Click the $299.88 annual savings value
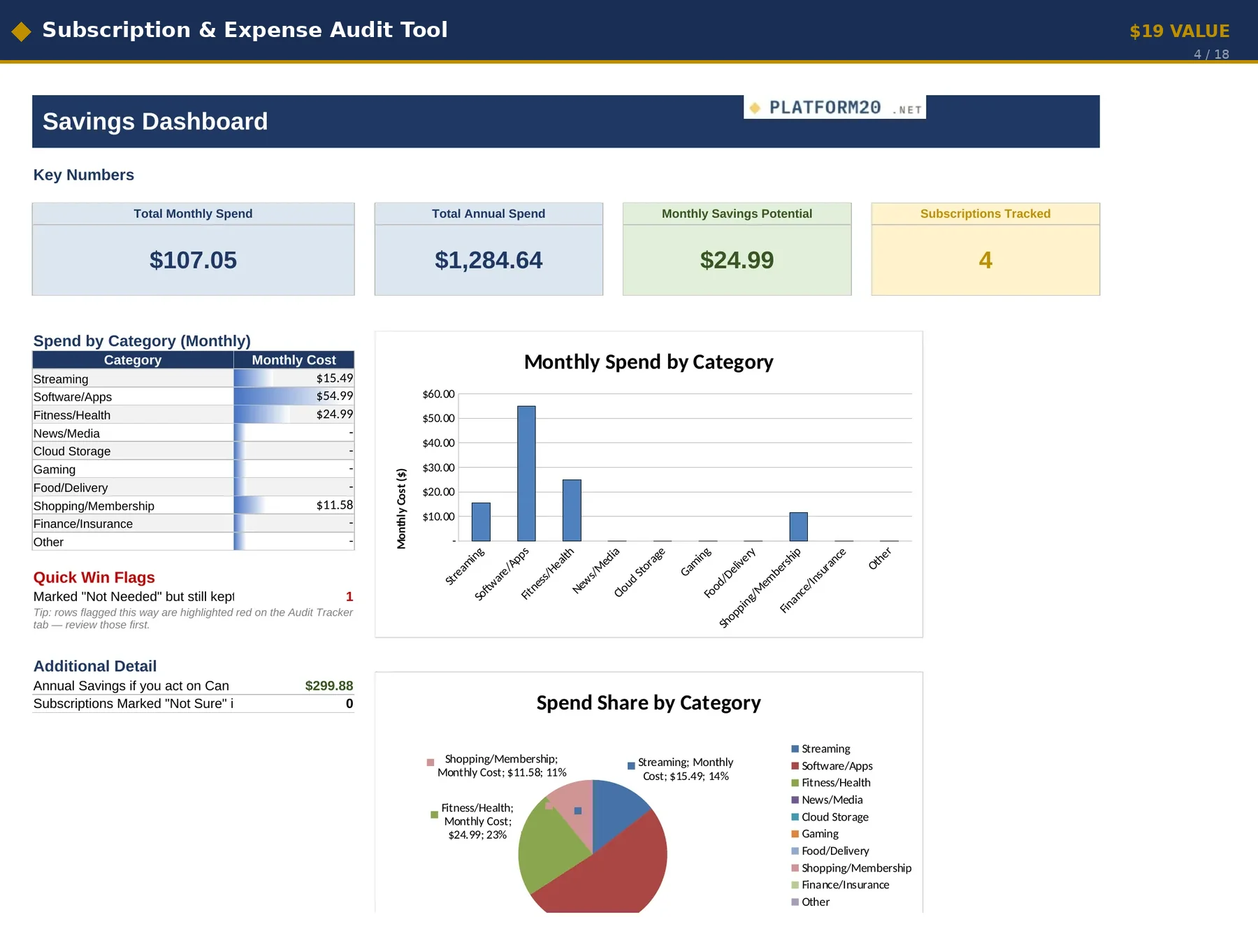1258x952 pixels. pos(328,686)
